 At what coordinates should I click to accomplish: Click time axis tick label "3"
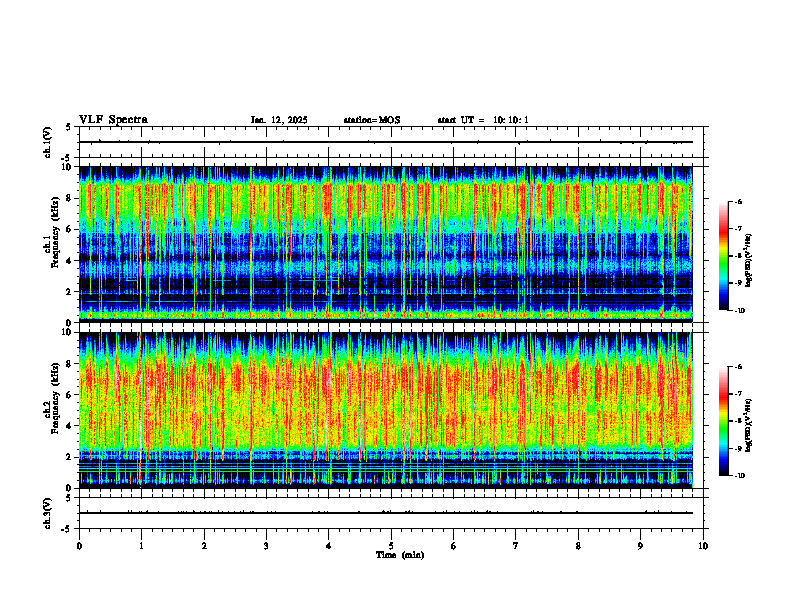coord(266,546)
